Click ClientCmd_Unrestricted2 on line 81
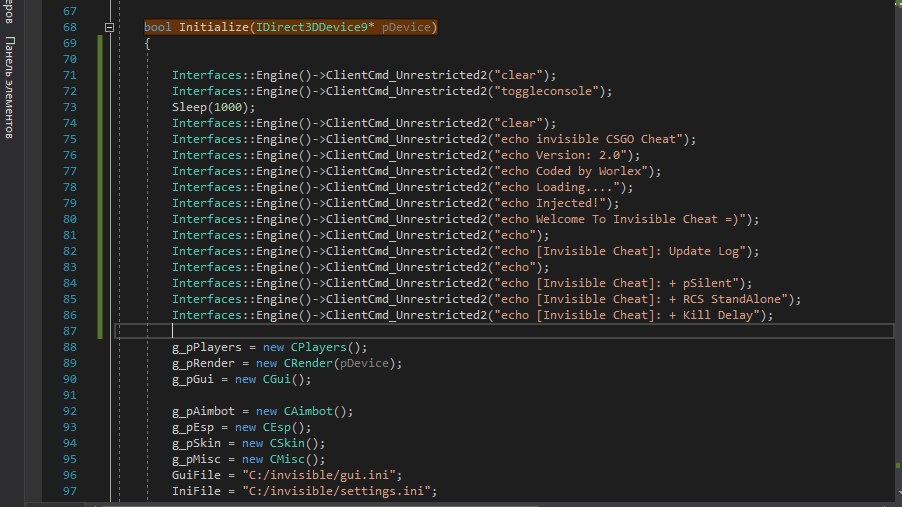 click(x=406, y=235)
